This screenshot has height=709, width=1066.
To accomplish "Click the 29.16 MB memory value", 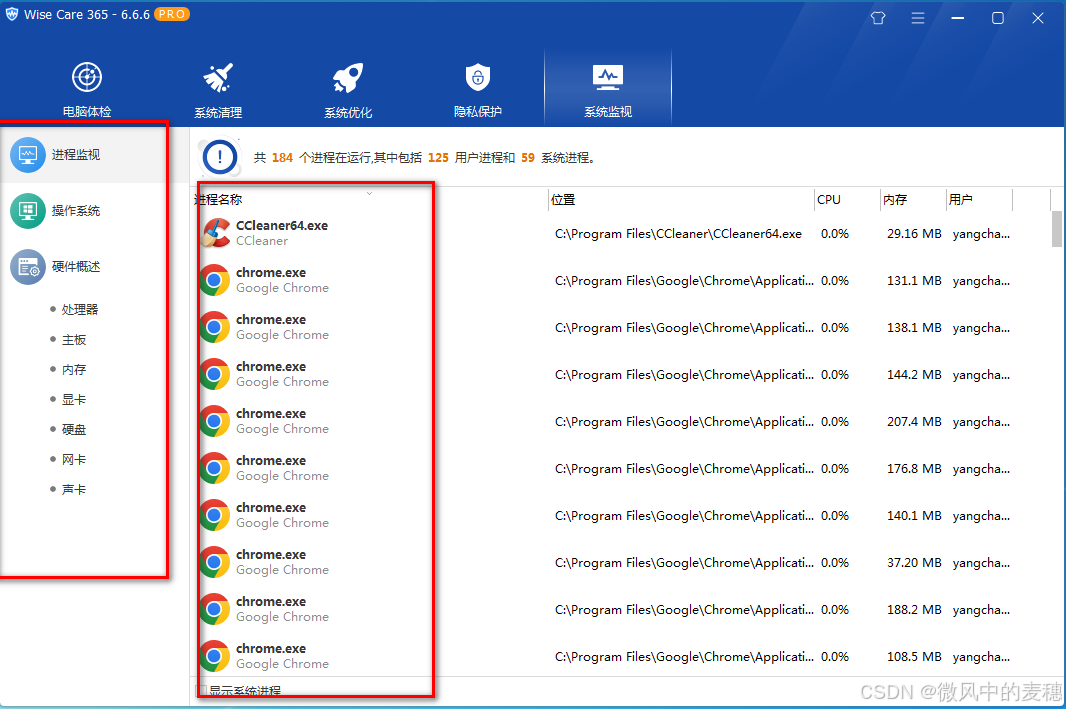I will tap(914, 234).
